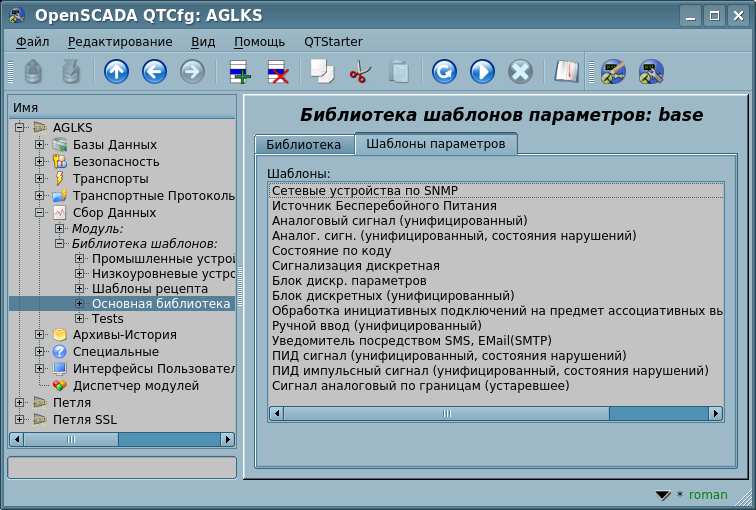
Task: Click the Save to database toolbar icon
Action: [71, 72]
